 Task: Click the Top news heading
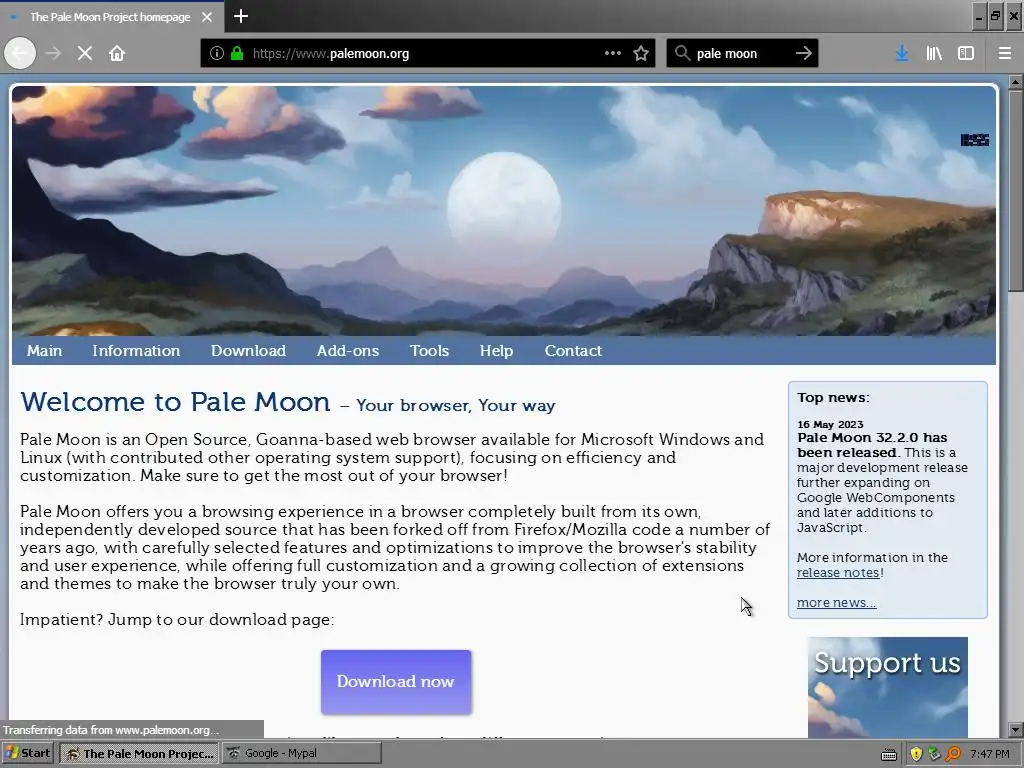(833, 398)
